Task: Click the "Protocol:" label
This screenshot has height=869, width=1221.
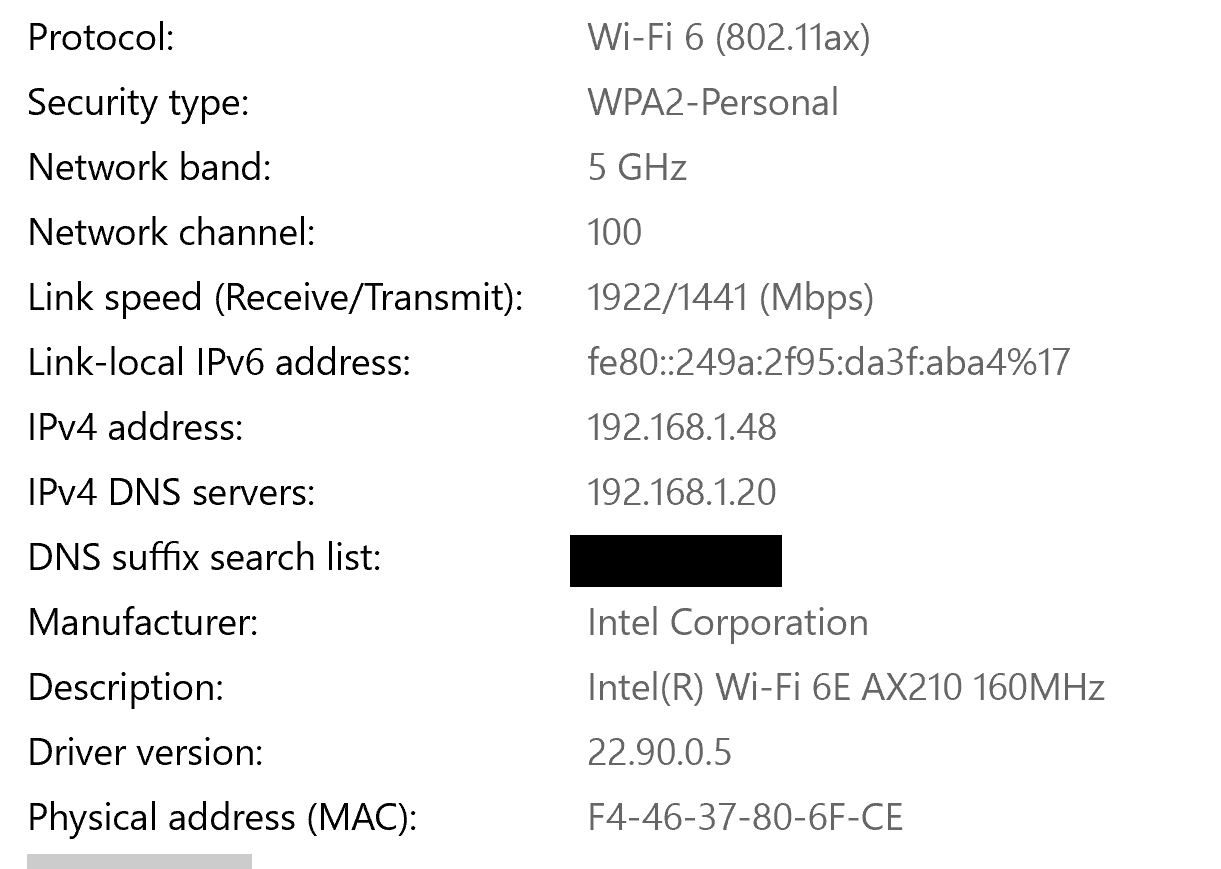Action: [x=101, y=38]
